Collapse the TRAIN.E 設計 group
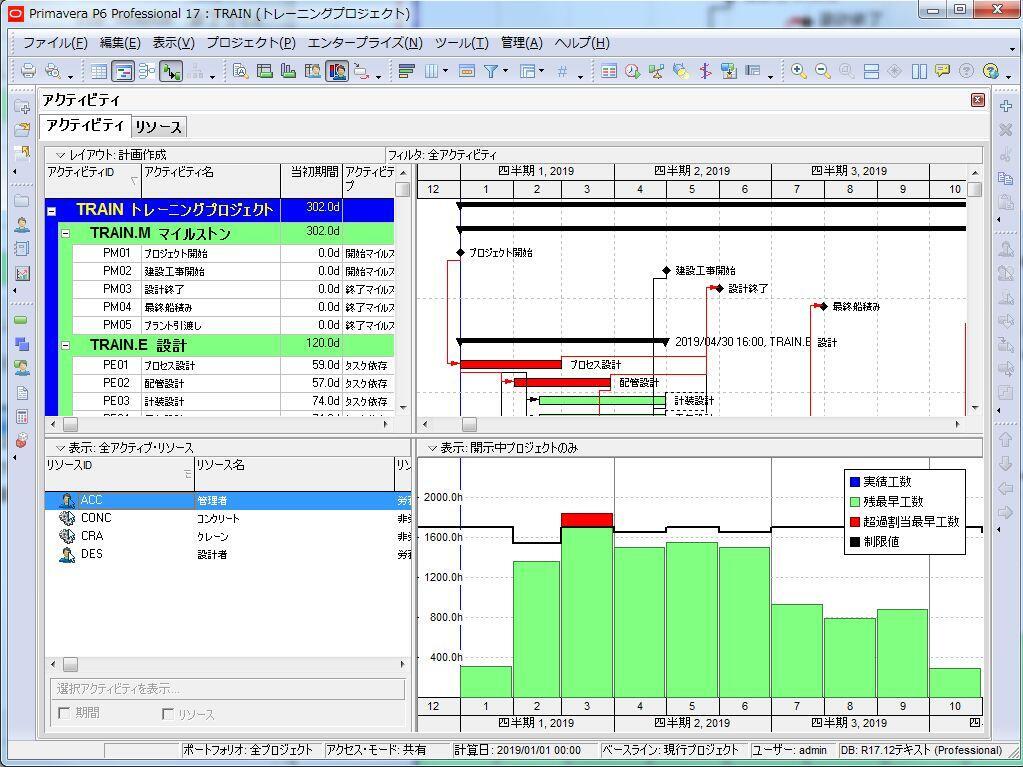The image size is (1023, 767). 65,345
